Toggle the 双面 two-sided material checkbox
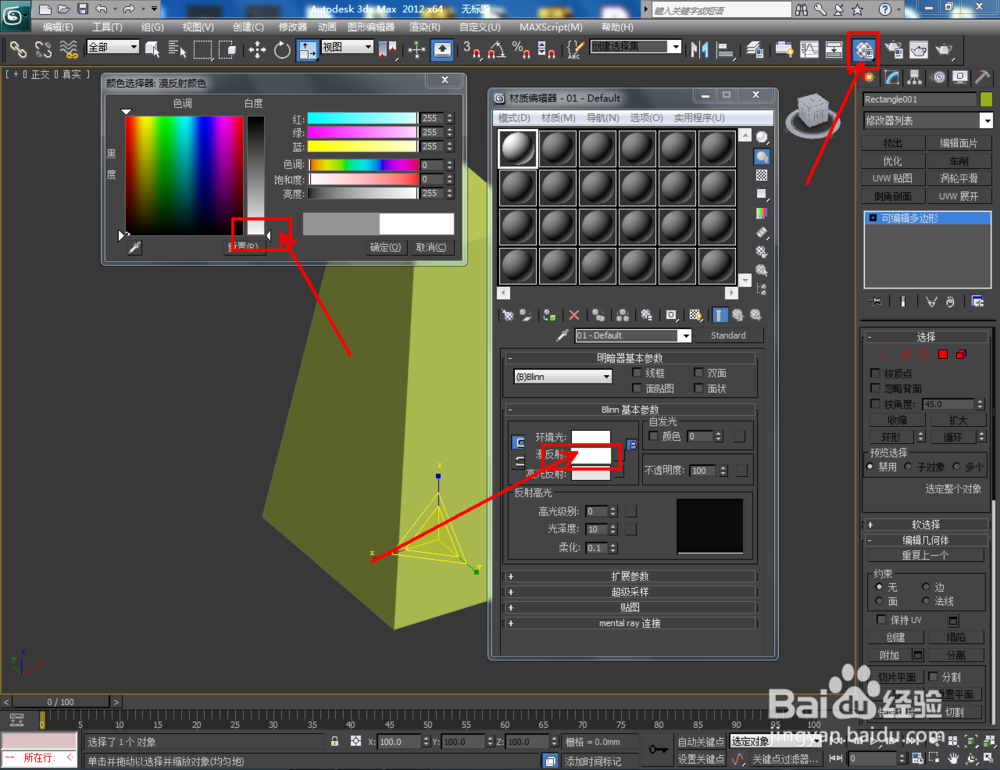Image resolution: width=1000 pixels, height=770 pixels. [x=700, y=374]
